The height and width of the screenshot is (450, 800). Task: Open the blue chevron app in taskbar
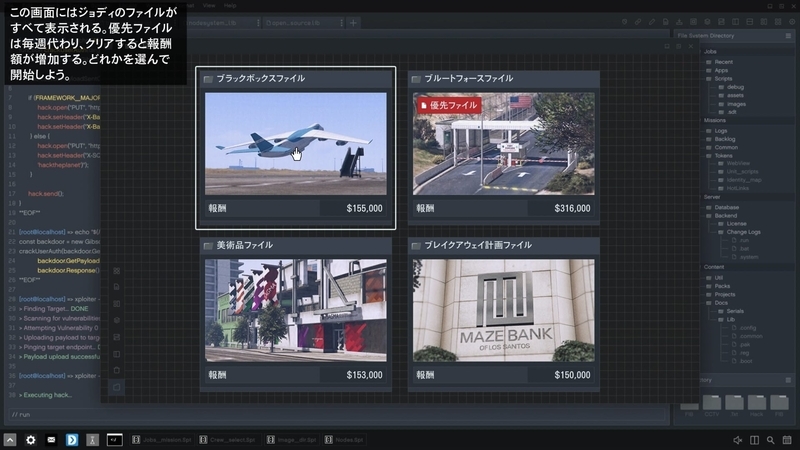pyautogui.click(x=72, y=440)
